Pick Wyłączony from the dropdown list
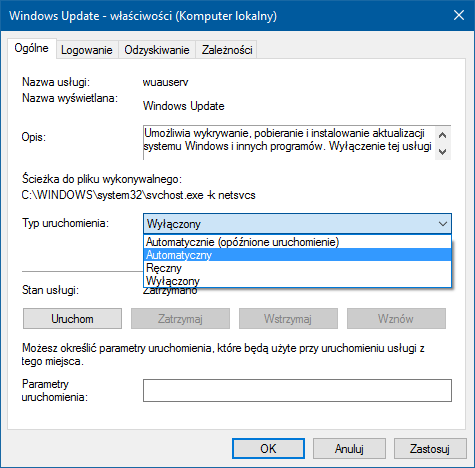Image resolution: width=475 pixels, height=468 pixels. (x=297, y=281)
